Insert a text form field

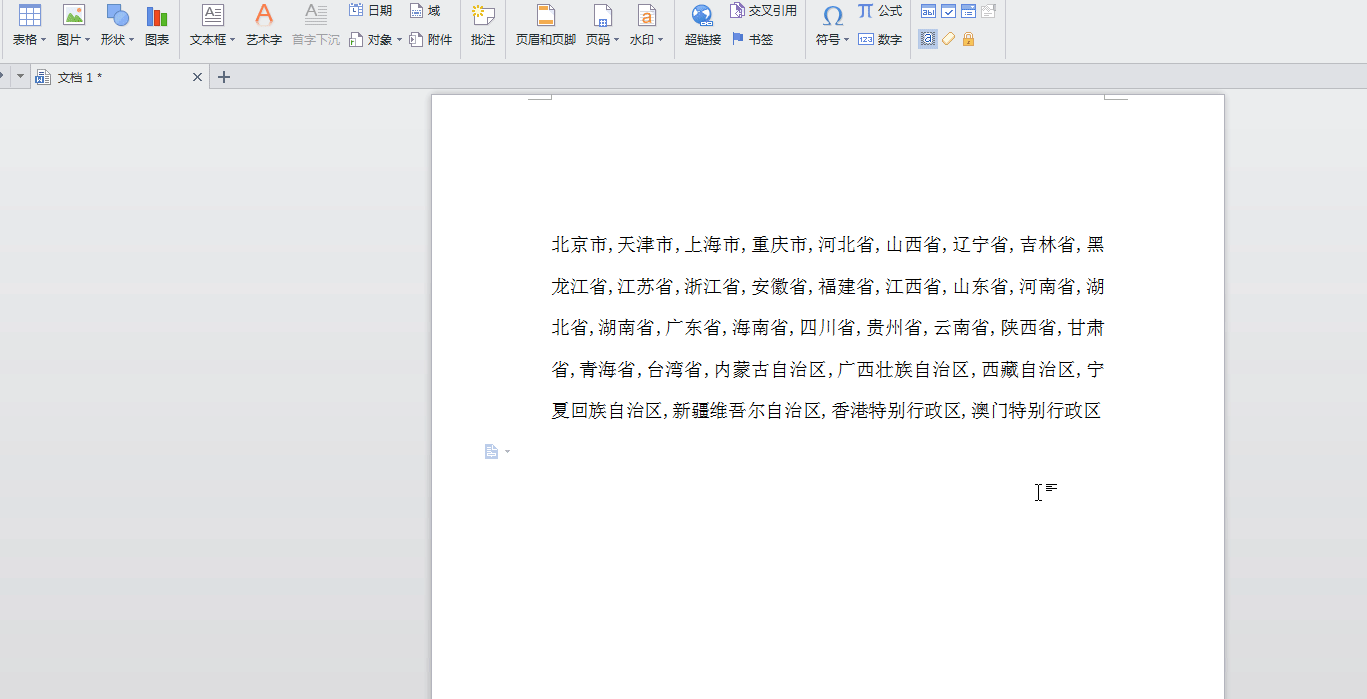click(928, 11)
